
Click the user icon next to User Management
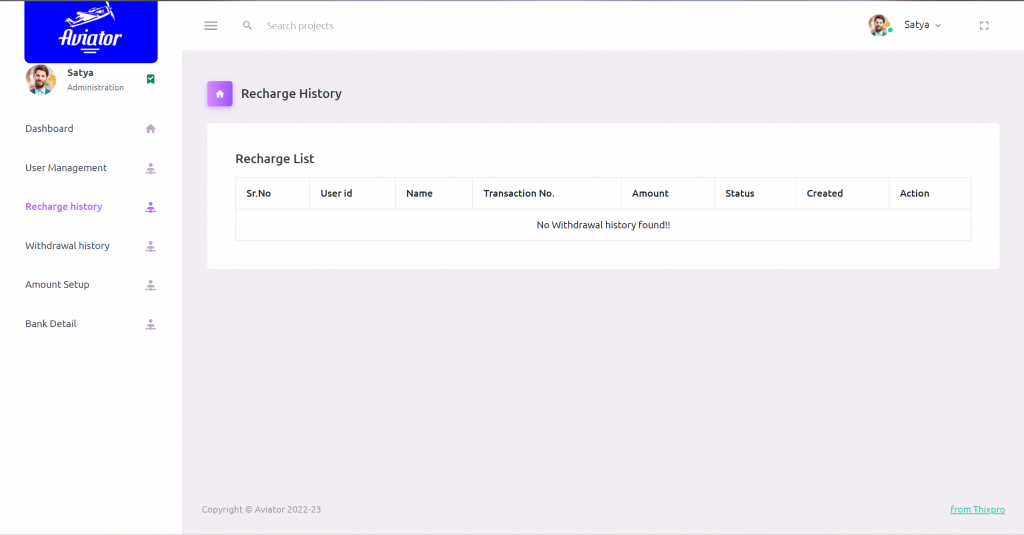(151, 168)
